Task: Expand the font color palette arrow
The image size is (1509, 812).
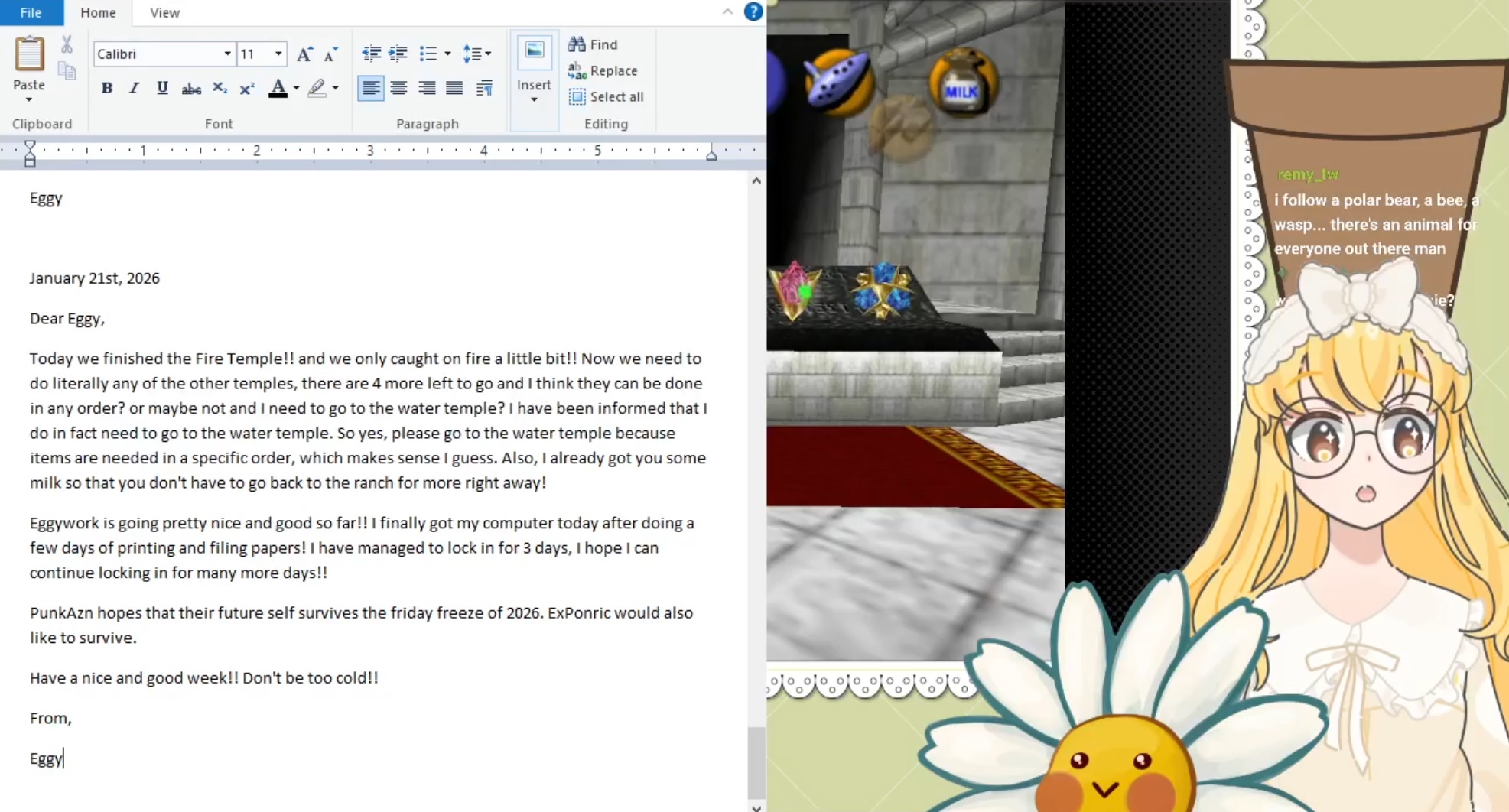Action: [296, 88]
